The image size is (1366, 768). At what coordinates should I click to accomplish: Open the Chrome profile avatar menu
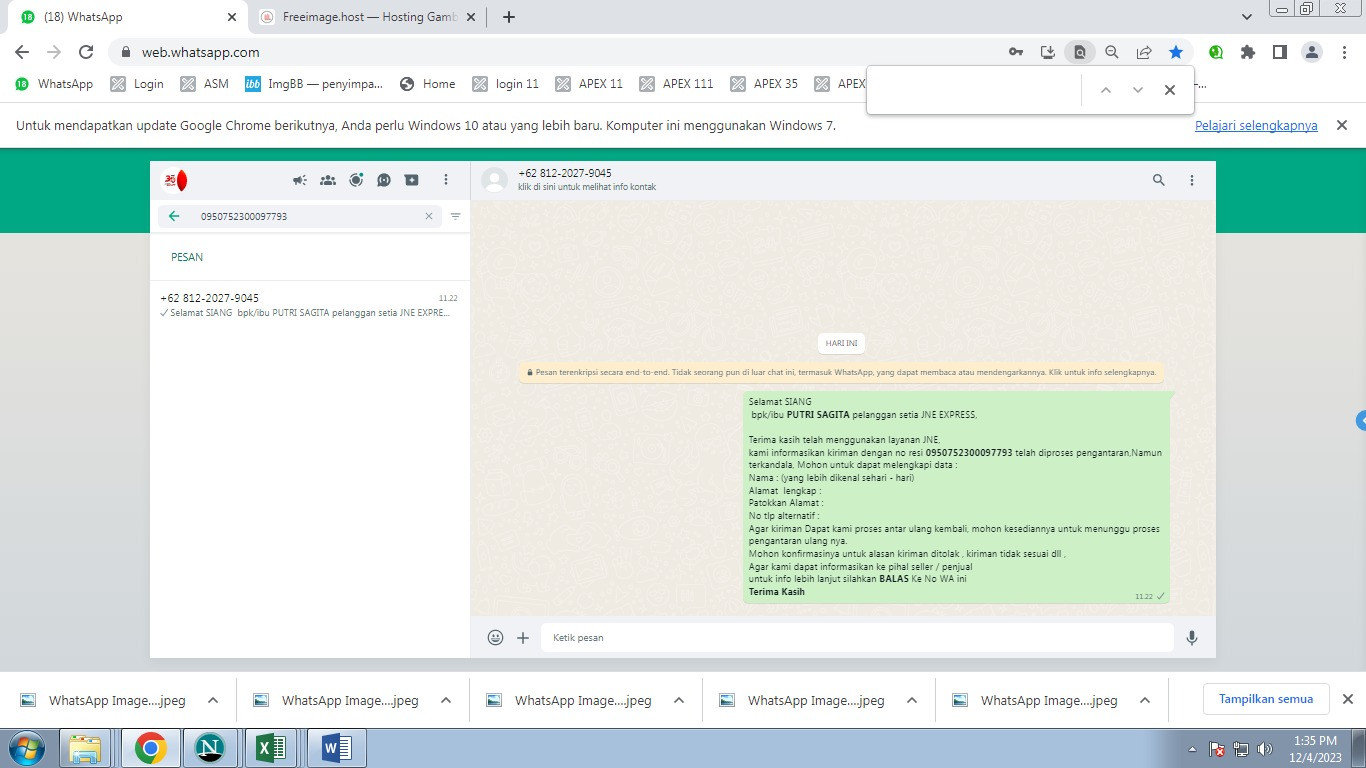tap(1312, 52)
